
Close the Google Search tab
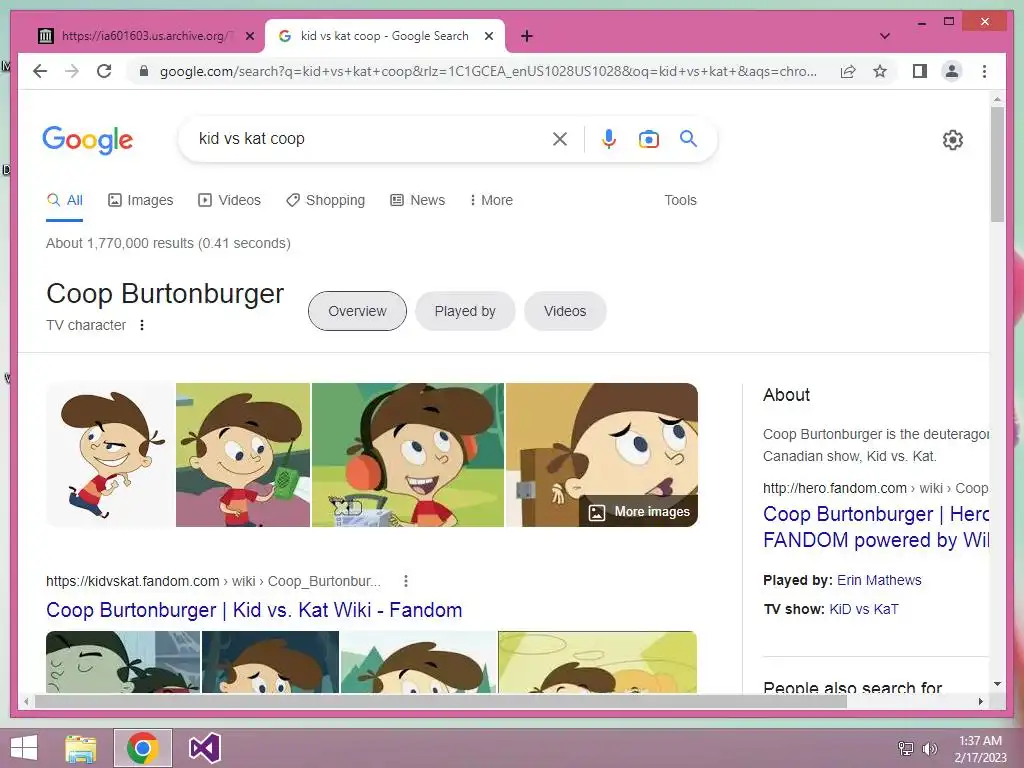[488, 36]
